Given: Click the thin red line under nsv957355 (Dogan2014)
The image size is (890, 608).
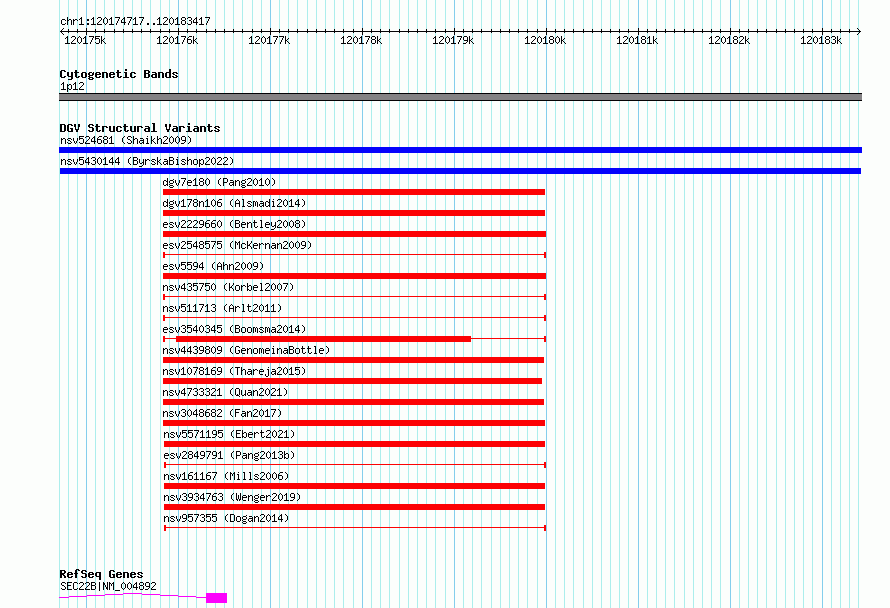Looking at the screenshot, I should 355,528.
